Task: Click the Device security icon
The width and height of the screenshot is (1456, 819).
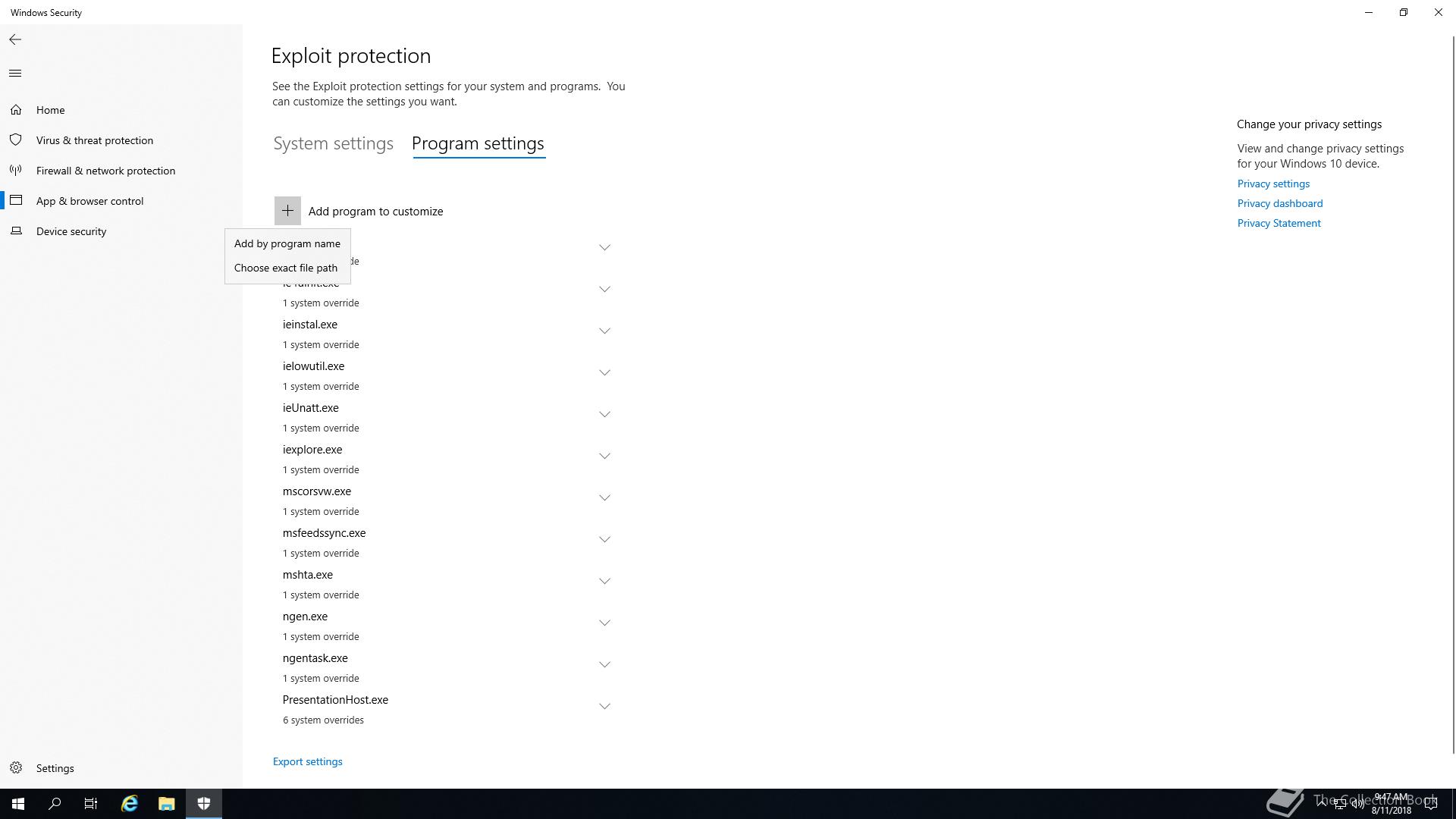Action: pos(16,231)
